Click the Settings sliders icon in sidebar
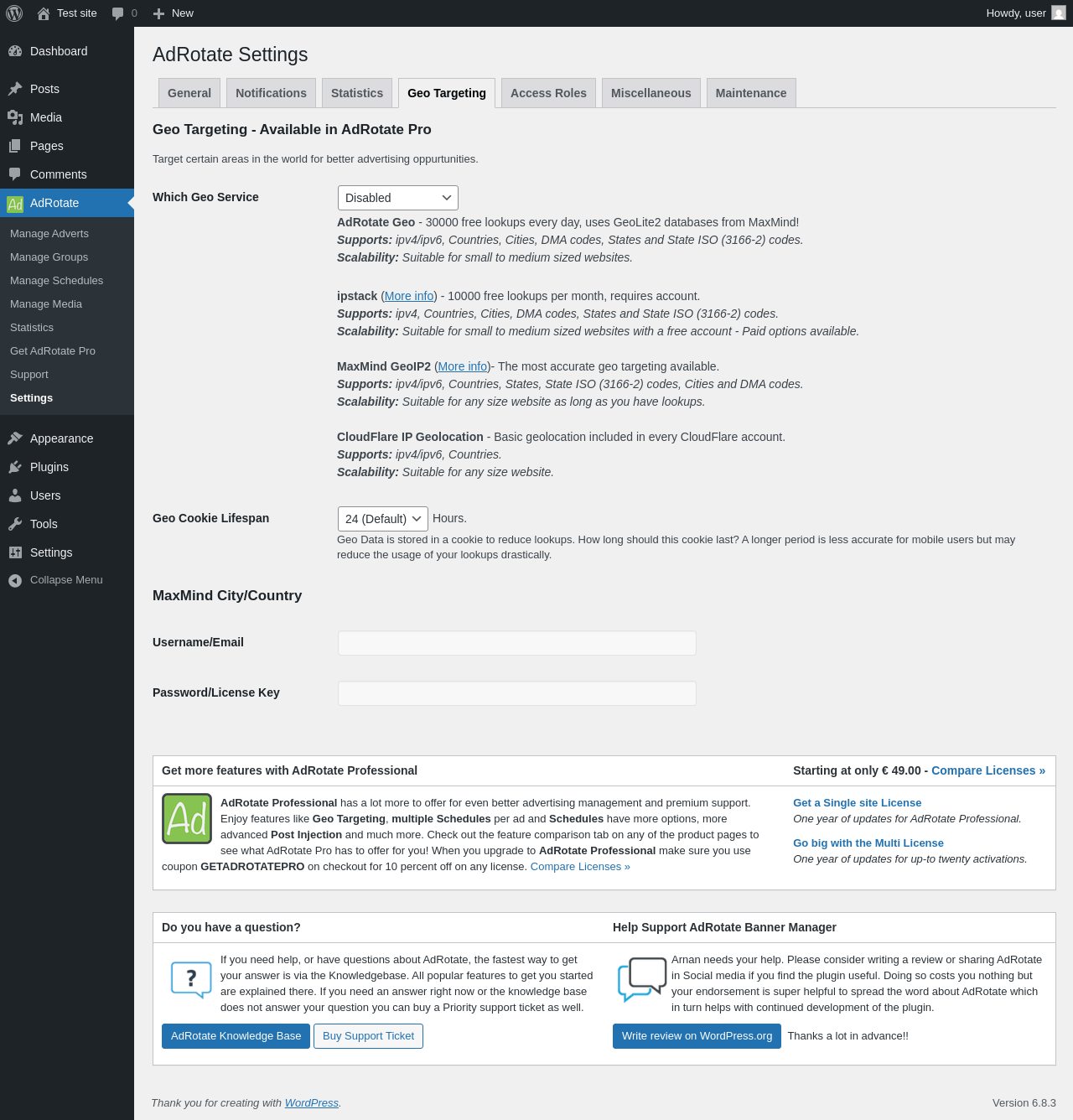The image size is (1073, 1120). click(x=15, y=552)
